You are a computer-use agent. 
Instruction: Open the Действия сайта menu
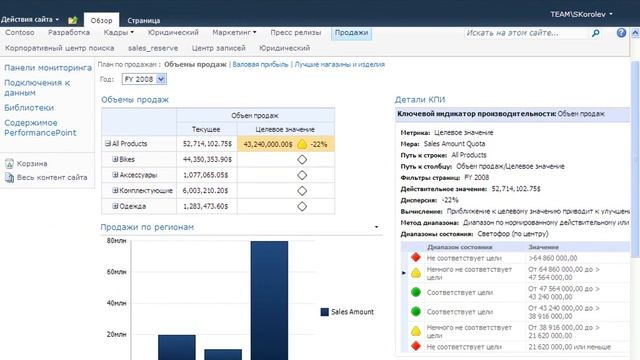point(30,20)
